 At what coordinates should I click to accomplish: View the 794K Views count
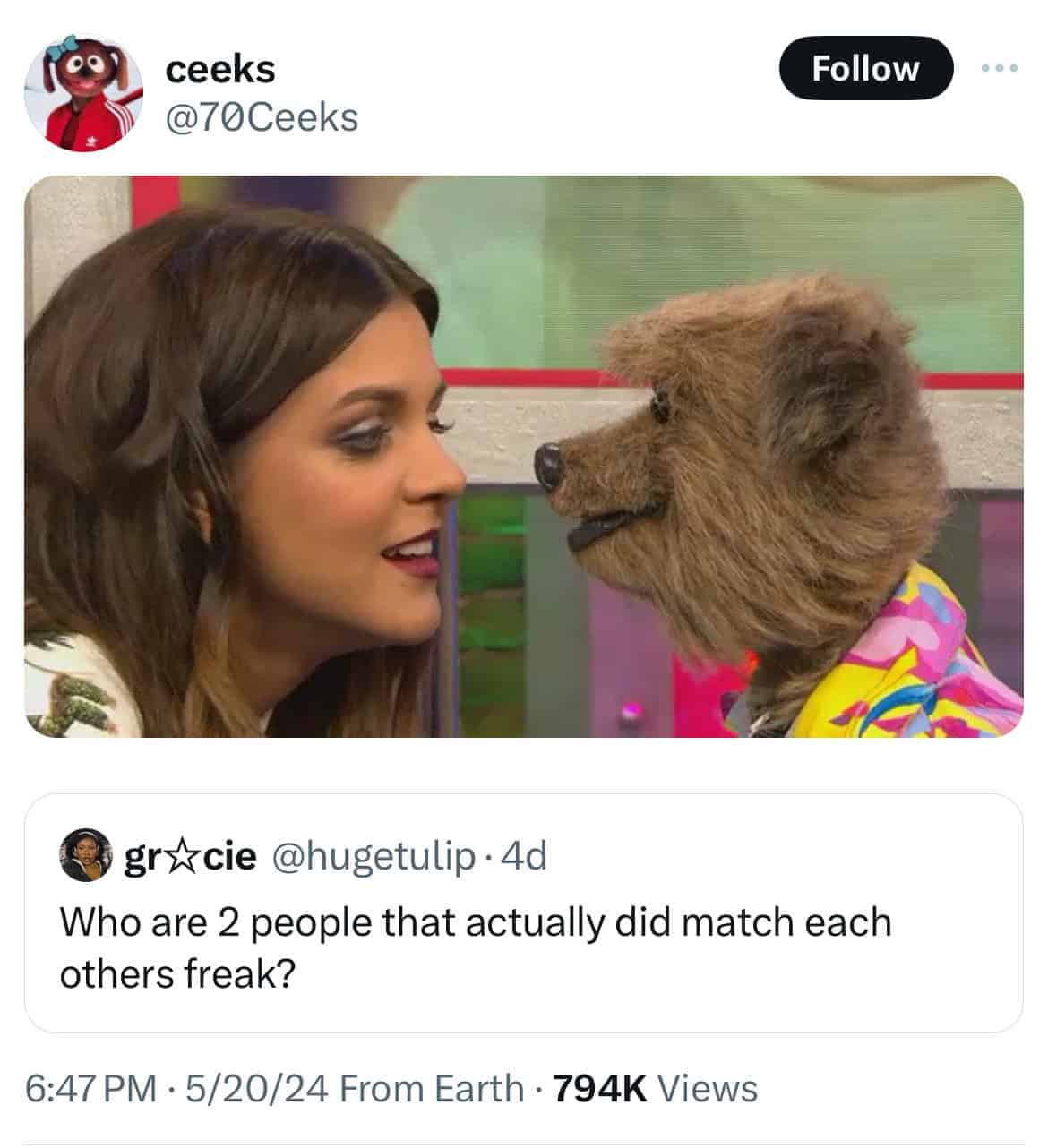coord(656,1089)
